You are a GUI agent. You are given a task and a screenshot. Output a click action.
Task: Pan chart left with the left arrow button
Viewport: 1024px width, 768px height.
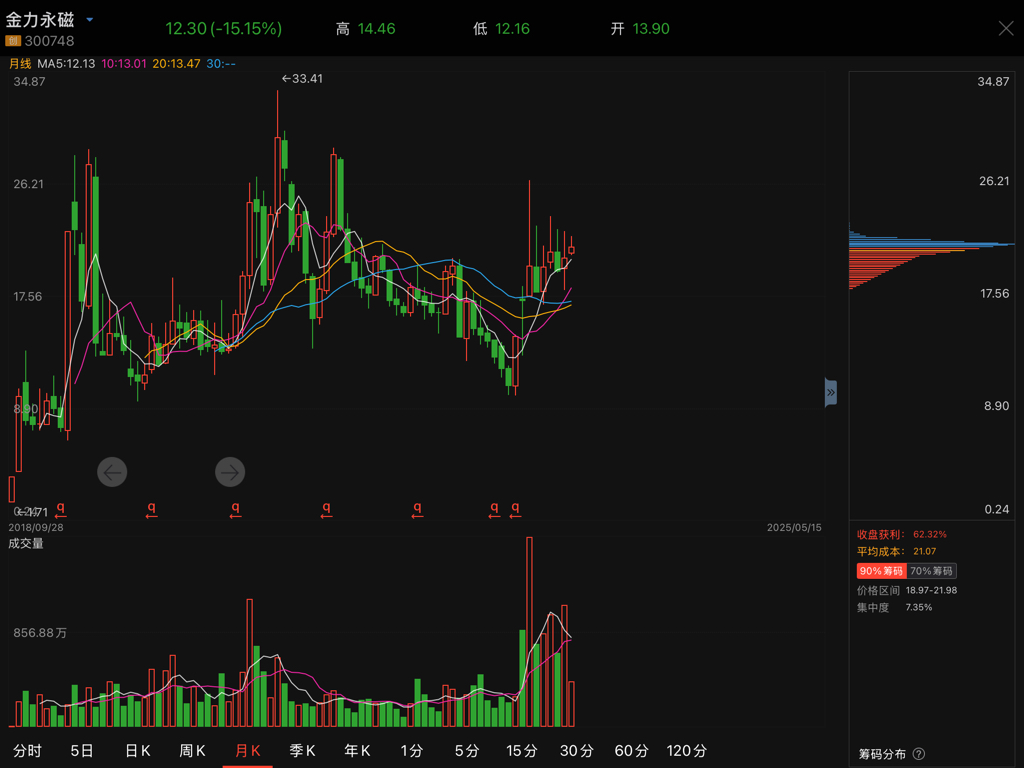click(x=112, y=472)
